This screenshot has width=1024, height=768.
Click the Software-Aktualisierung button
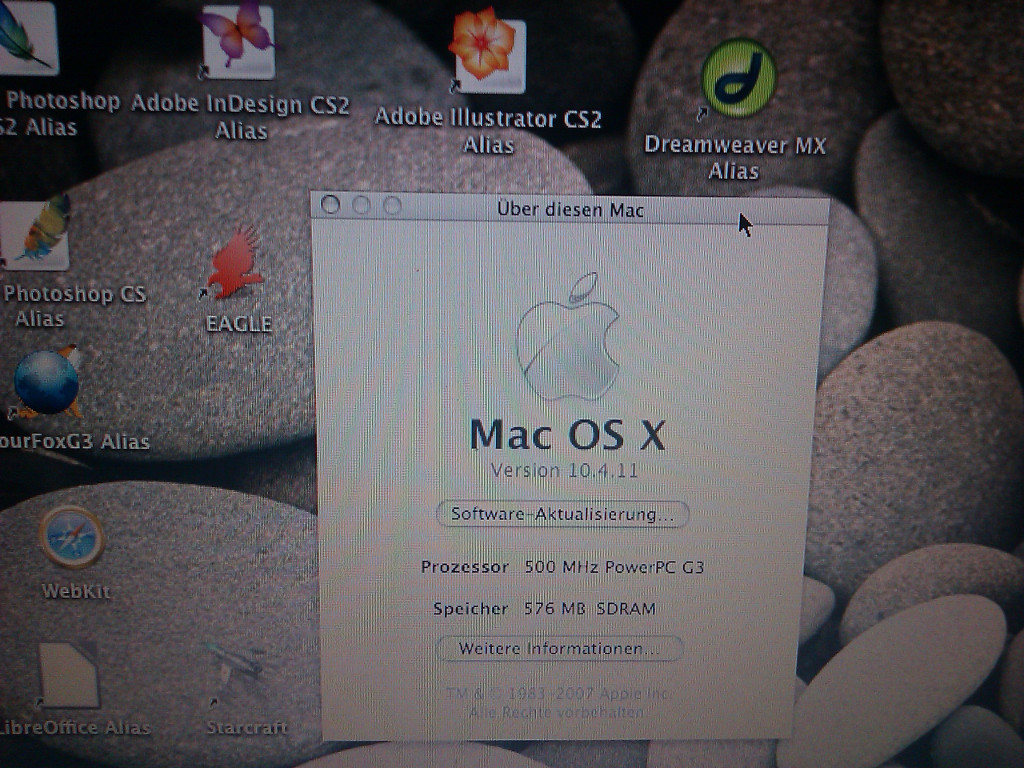click(x=562, y=514)
